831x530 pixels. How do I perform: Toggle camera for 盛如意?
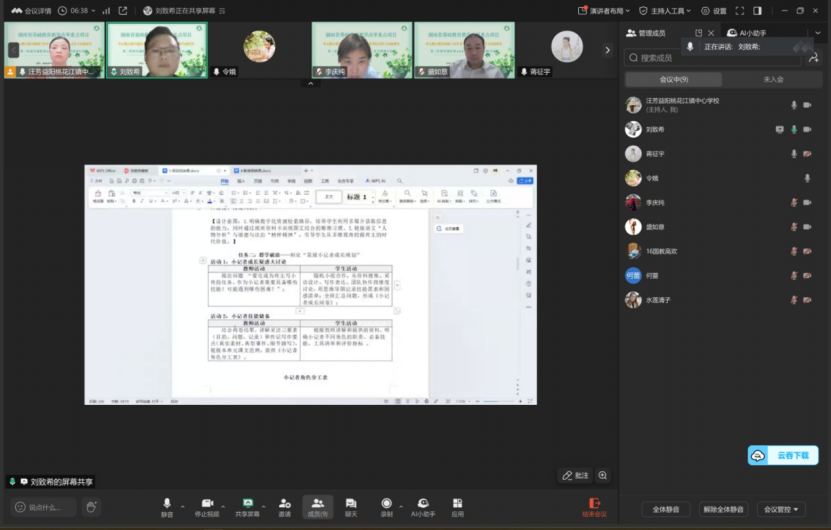807,227
